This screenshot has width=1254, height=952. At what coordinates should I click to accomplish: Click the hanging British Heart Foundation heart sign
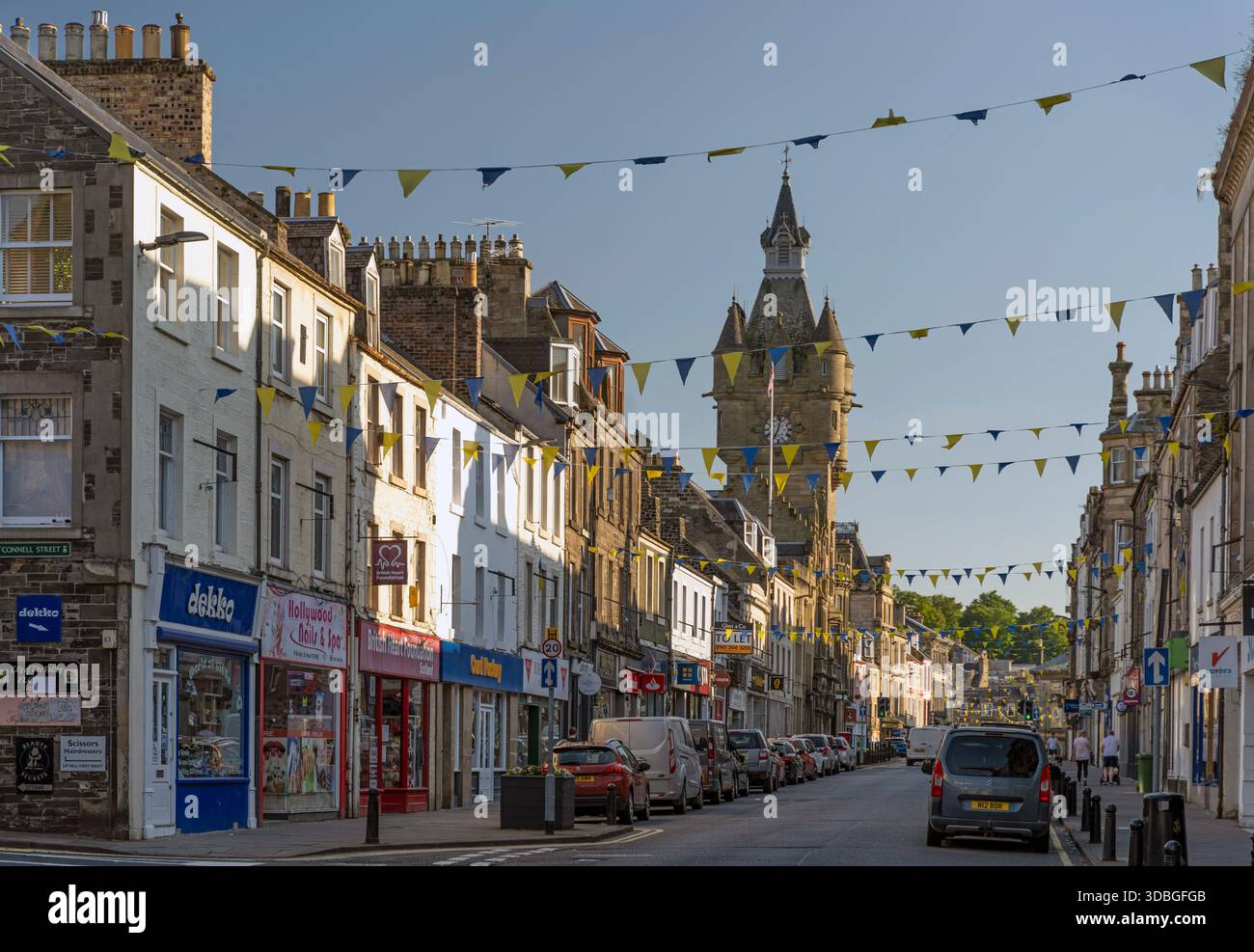pos(390,561)
